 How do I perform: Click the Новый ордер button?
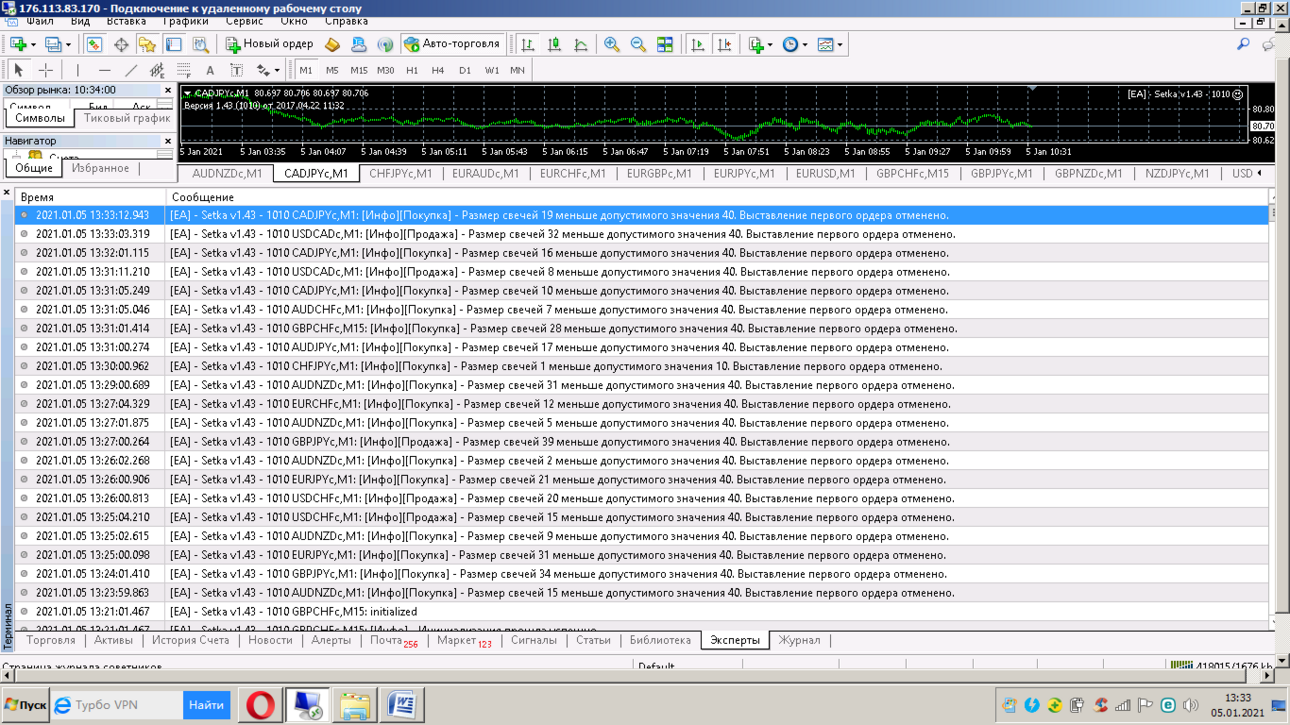click(x=270, y=44)
